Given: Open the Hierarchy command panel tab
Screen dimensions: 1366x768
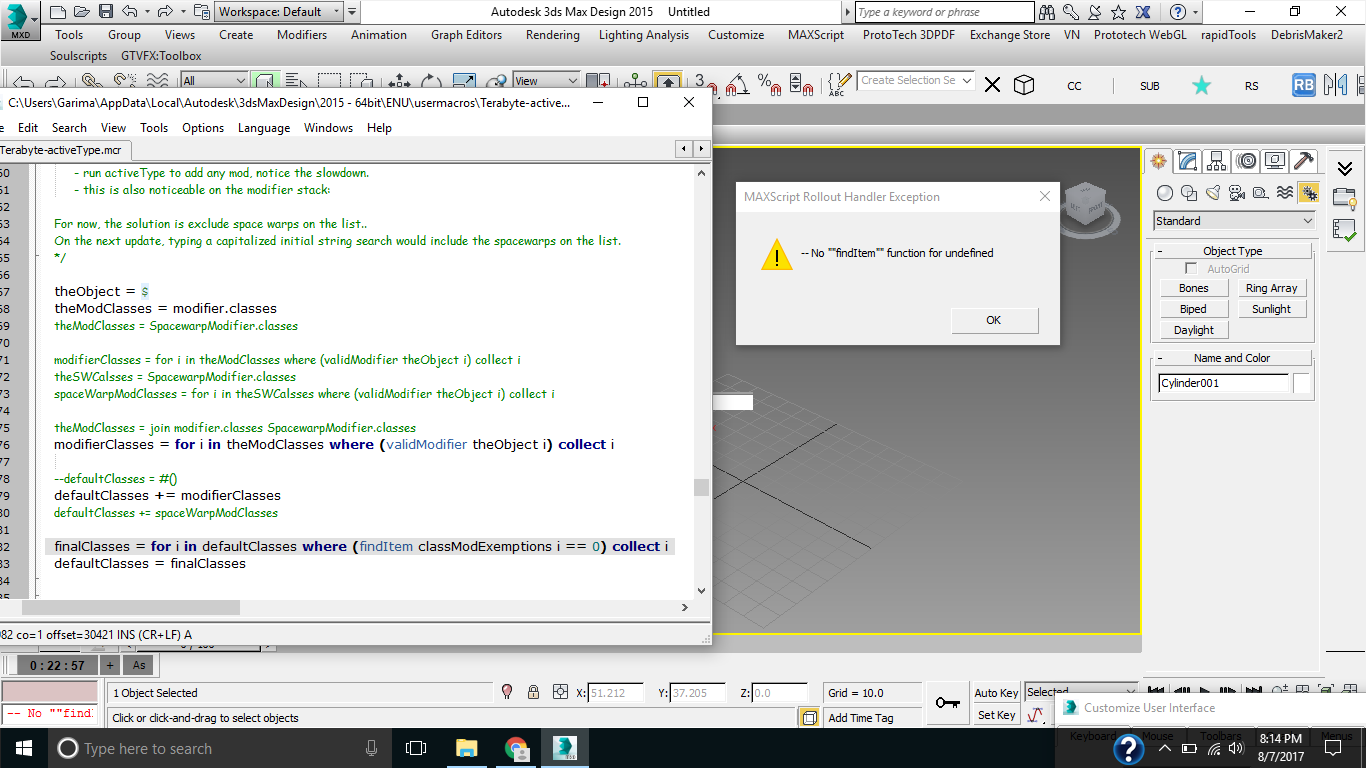Looking at the screenshot, I should tap(1216, 161).
